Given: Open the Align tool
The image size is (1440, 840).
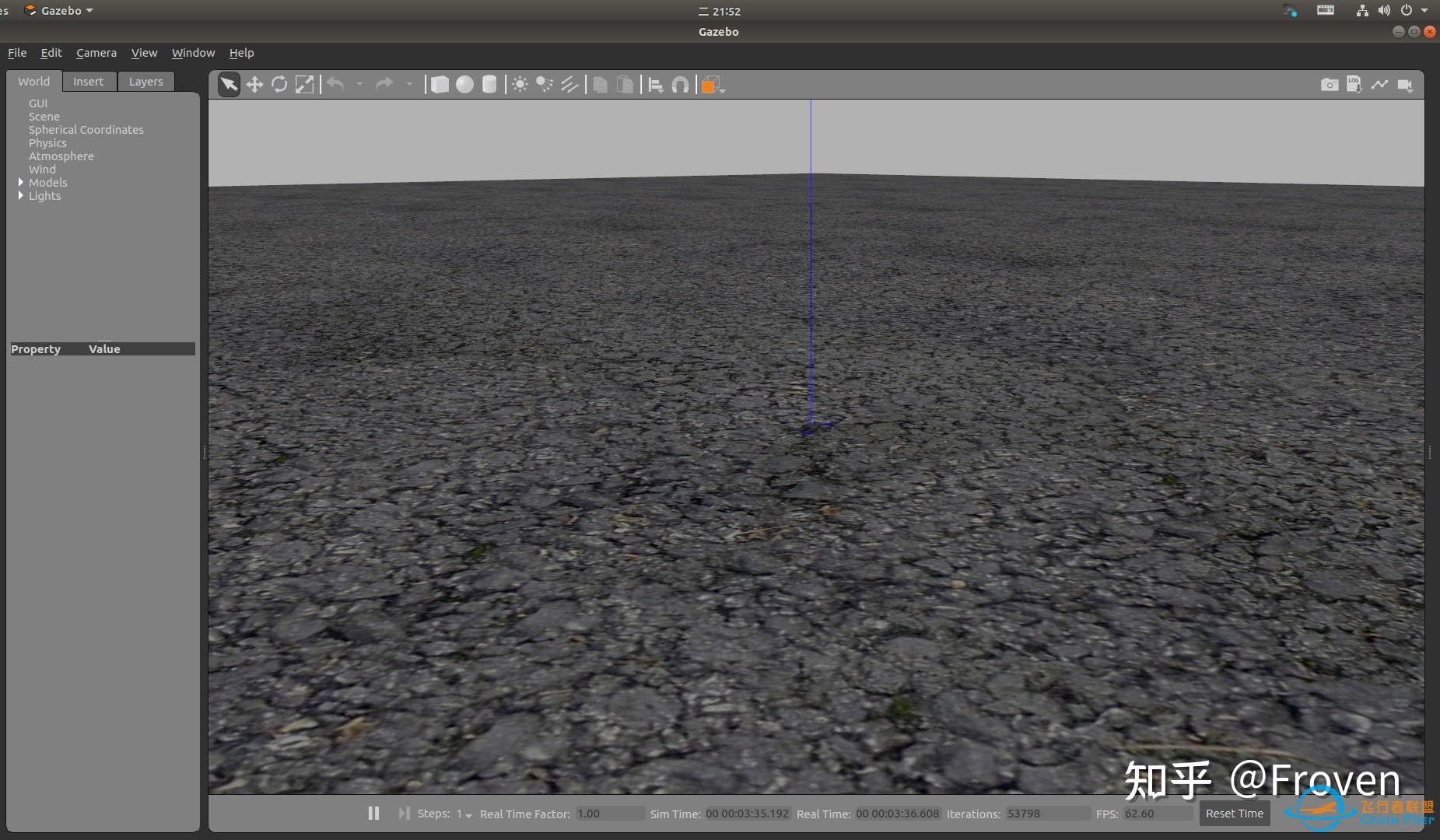Looking at the screenshot, I should tap(656, 85).
